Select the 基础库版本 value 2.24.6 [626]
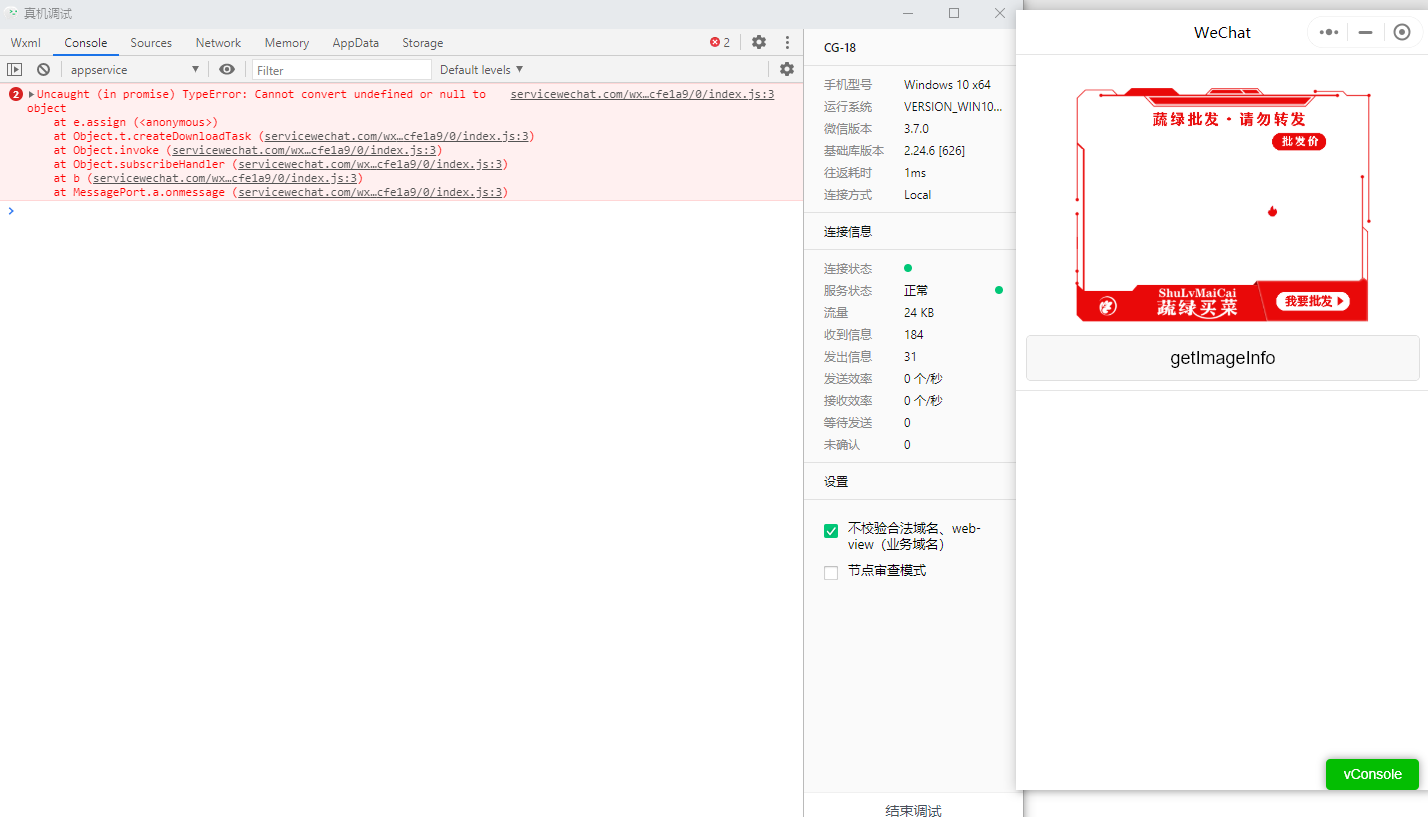Screen dimensions: 1428x817 [x=934, y=151]
